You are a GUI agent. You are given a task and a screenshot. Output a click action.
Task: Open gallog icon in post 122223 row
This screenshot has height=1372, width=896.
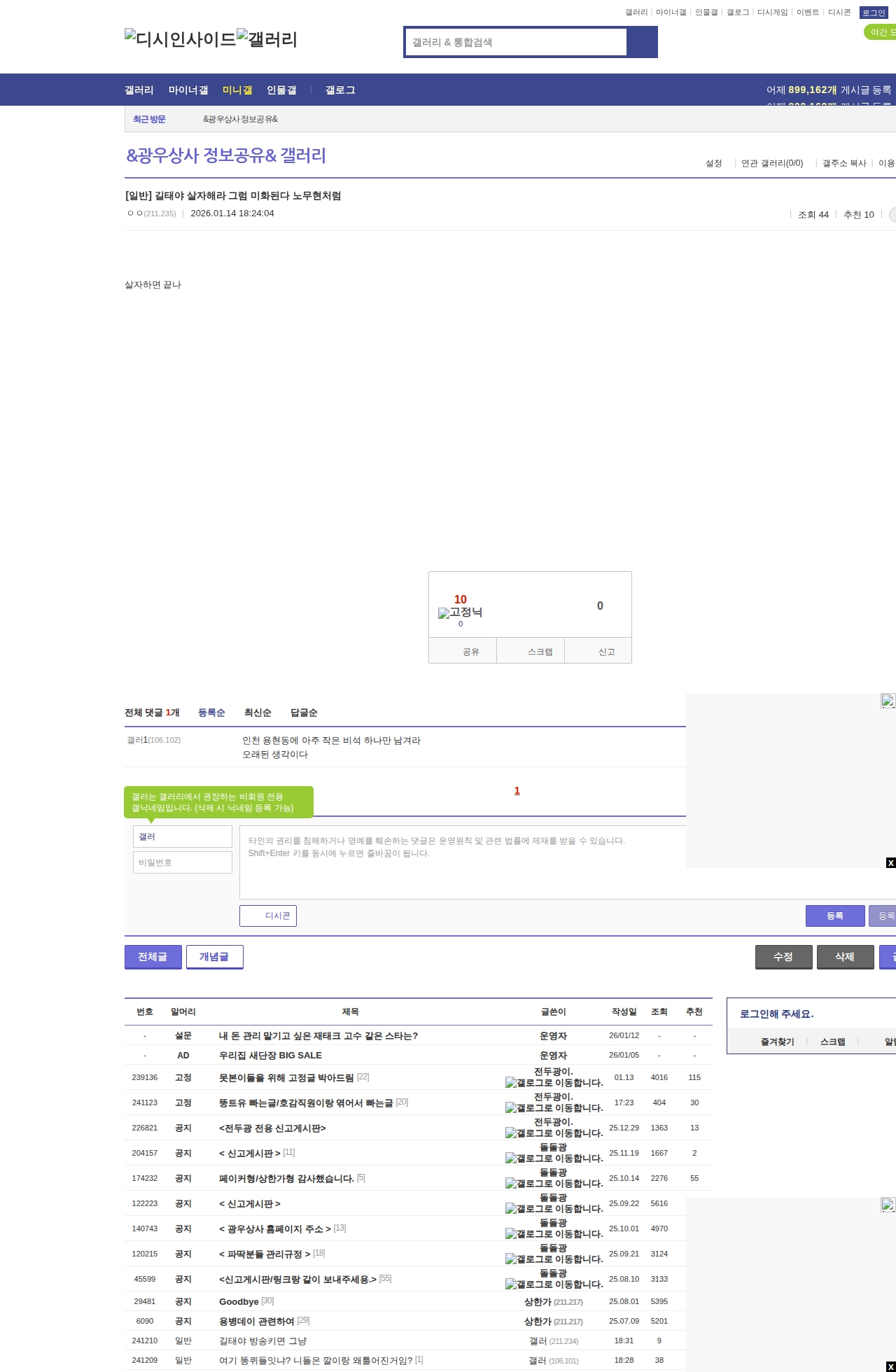pos(554,1209)
